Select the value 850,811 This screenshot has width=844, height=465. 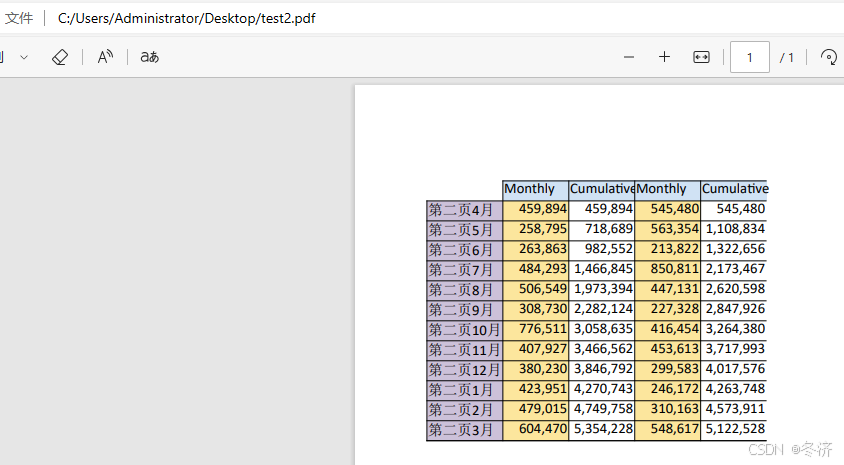tap(674, 269)
